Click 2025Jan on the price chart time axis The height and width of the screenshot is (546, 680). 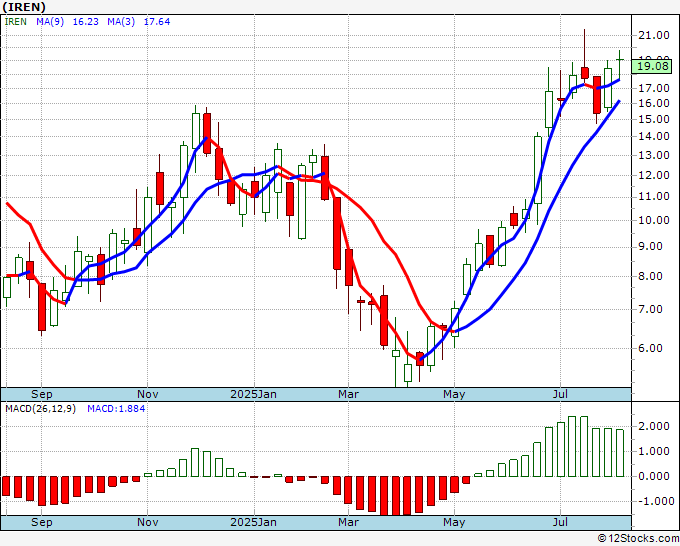coord(253,394)
